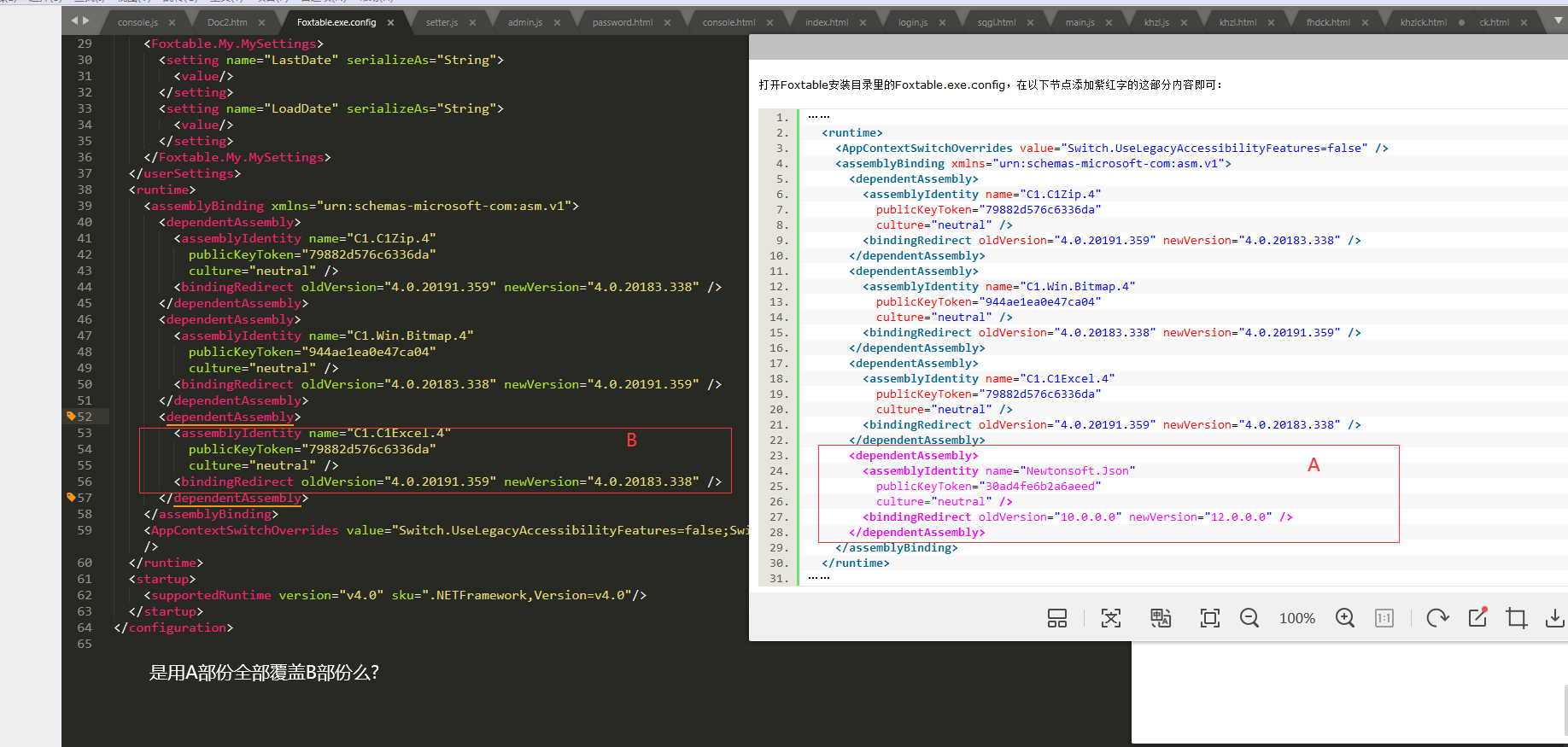
Task: Switch to the login.js tab
Action: tap(913, 23)
